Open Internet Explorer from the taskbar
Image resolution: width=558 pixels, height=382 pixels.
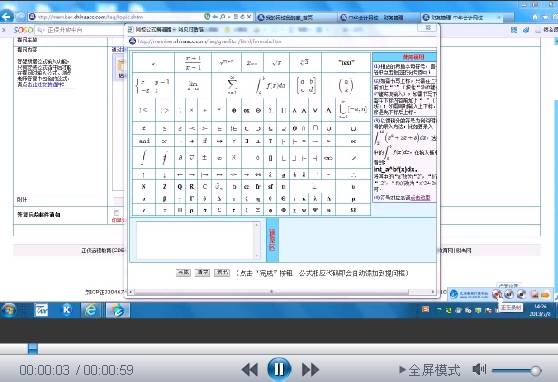[x=91, y=310]
